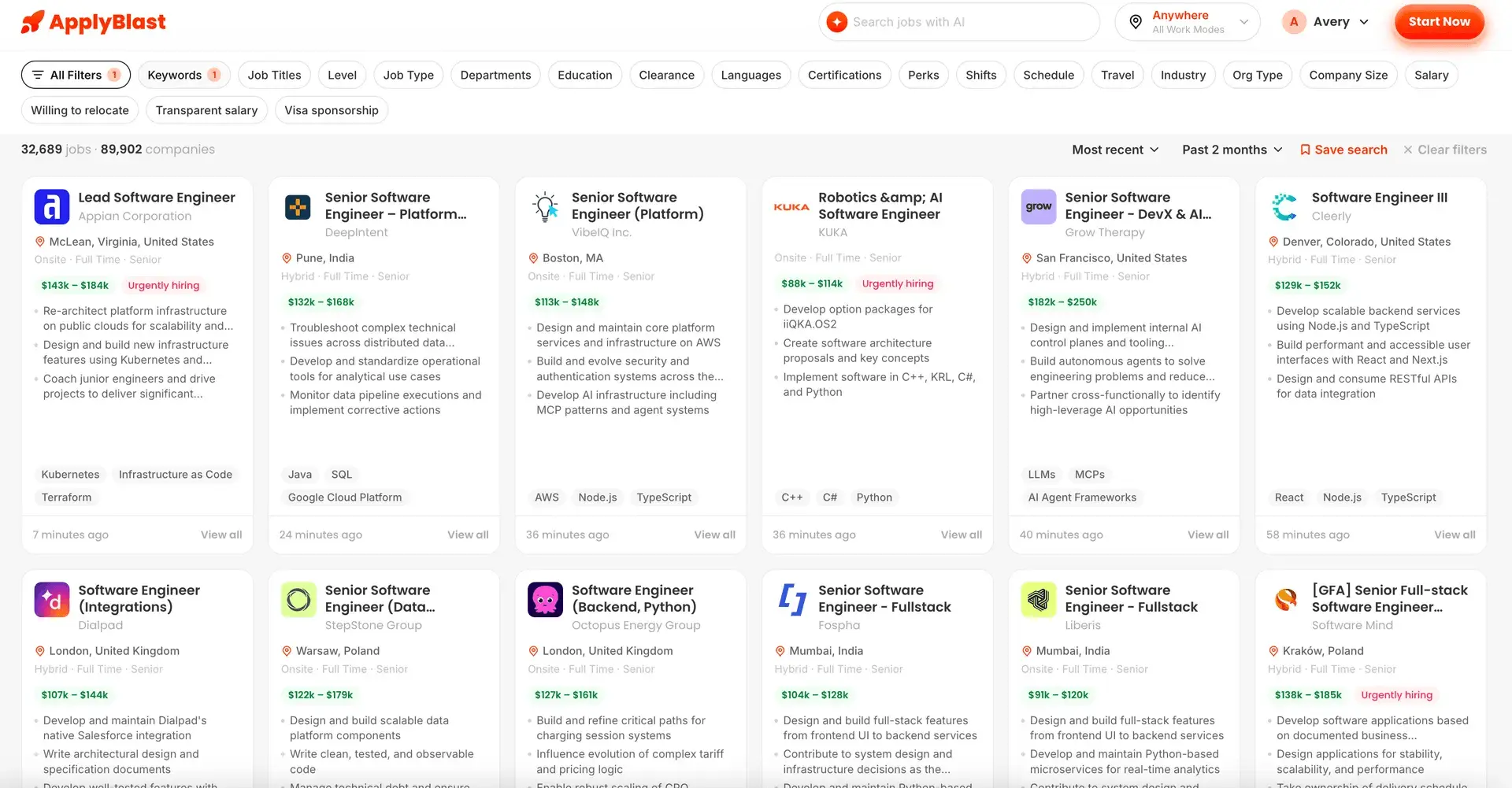The width and height of the screenshot is (1512, 788).
Task: Click View all on Grow Therapy job card
Action: pyautogui.click(x=1208, y=535)
